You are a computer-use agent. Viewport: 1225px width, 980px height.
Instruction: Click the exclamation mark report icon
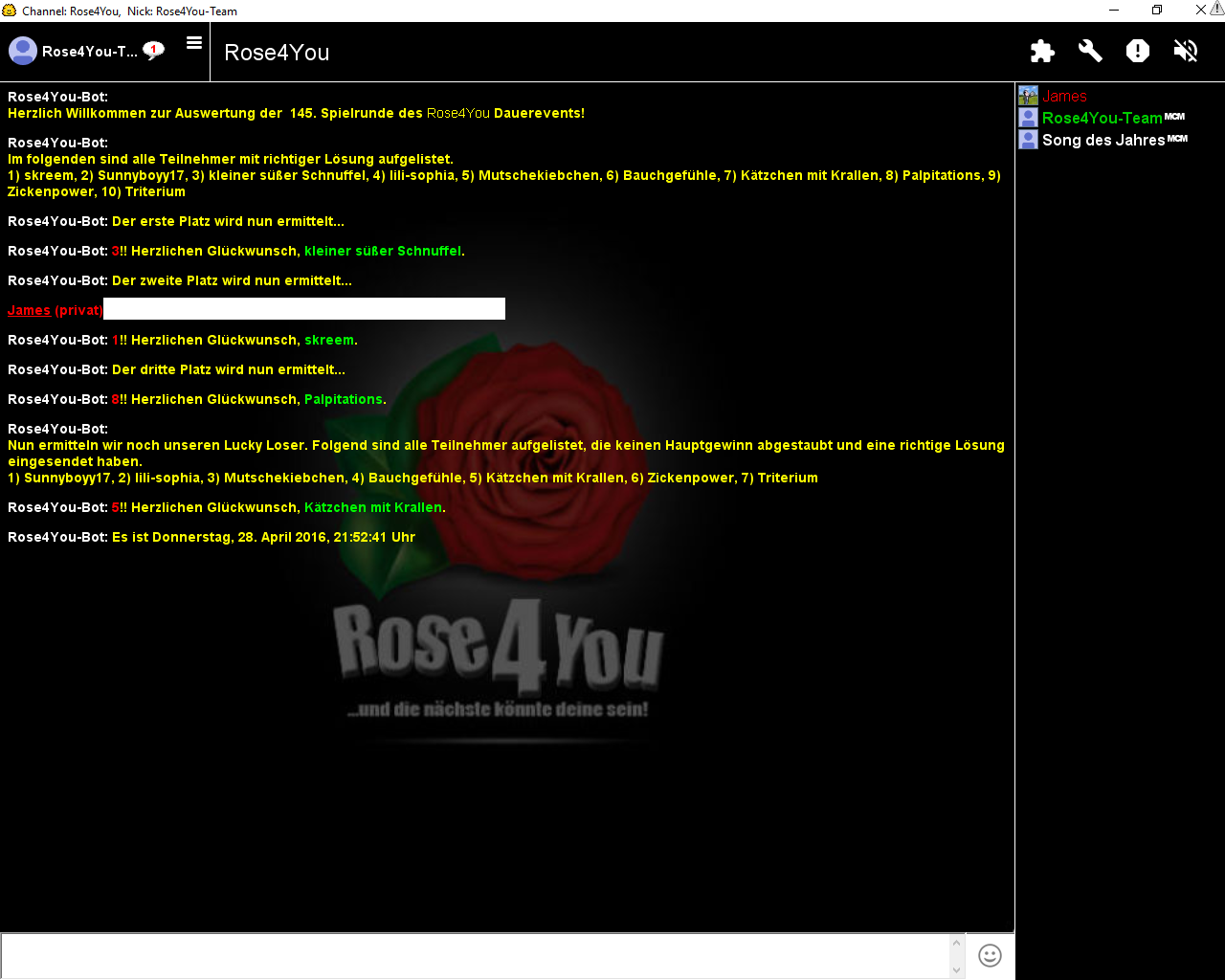click(x=1138, y=51)
